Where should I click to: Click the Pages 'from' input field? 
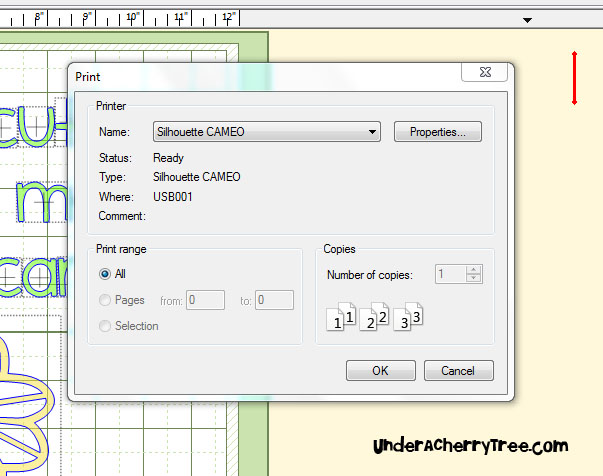coord(205,300)
